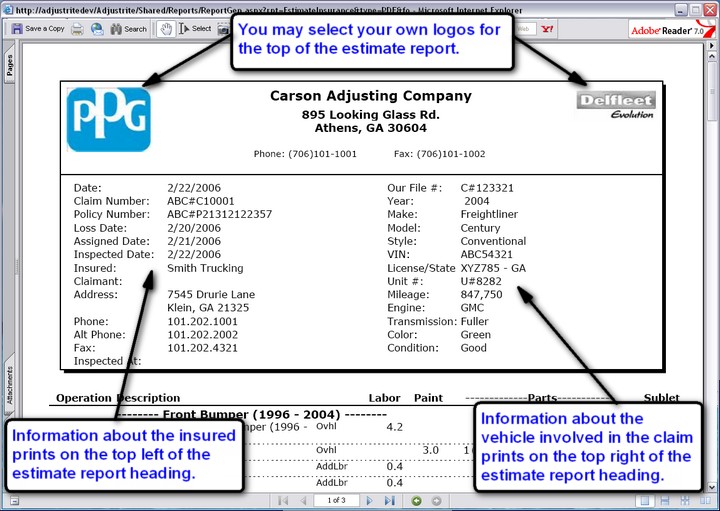
Task: Click the insured name 'Smith Trucking'
Action: [x=205, y=268]
